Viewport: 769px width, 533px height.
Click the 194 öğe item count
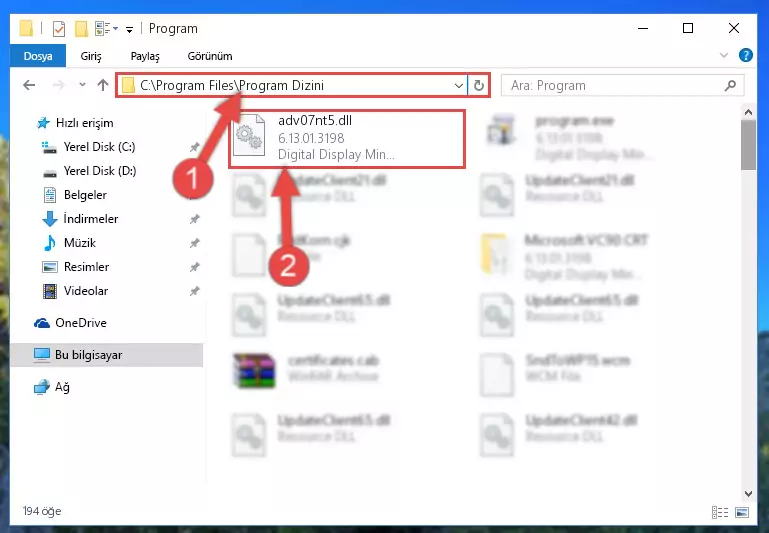coord(42,511)
